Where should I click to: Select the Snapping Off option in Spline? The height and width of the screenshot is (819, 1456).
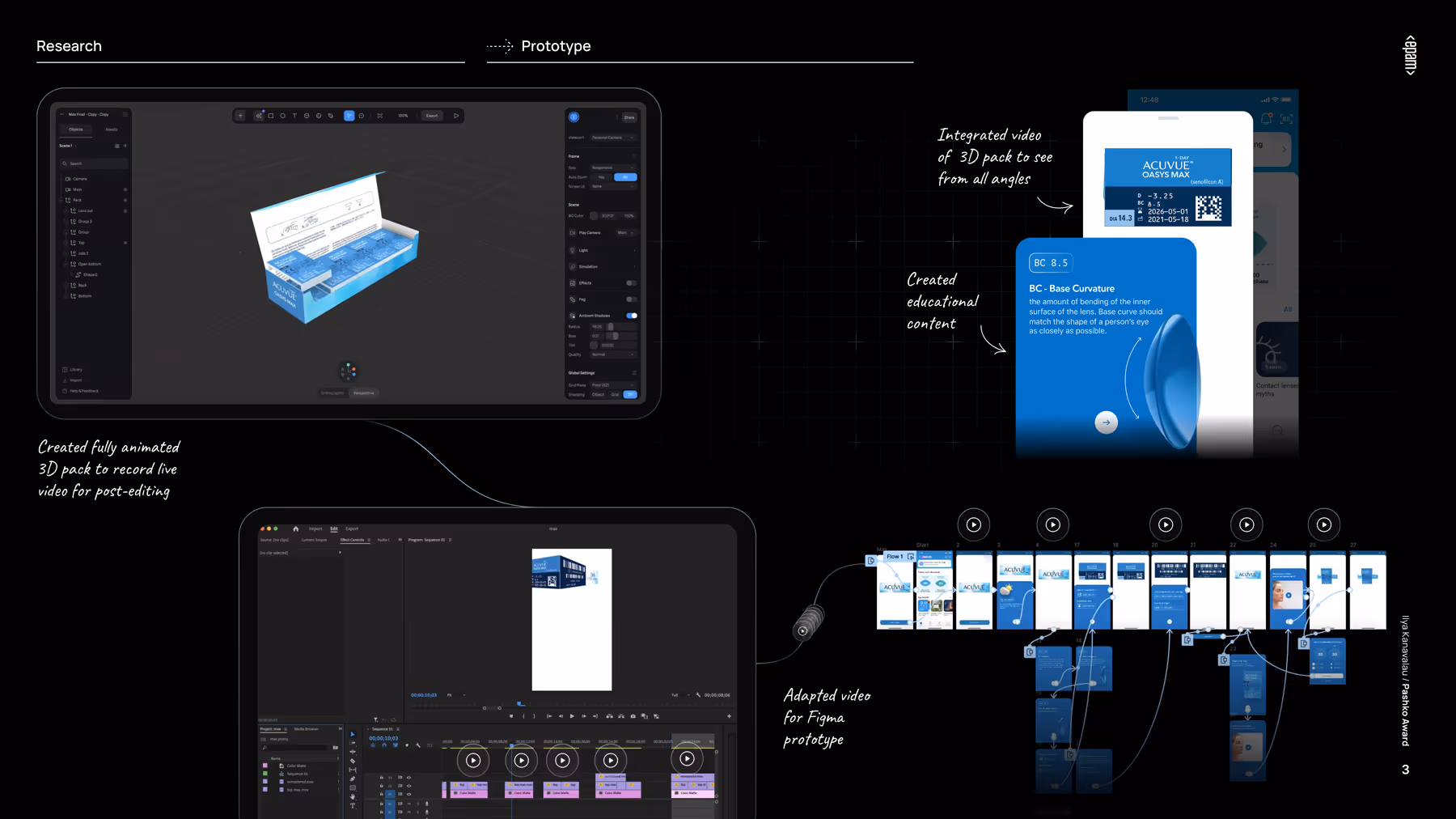[630, 394]
